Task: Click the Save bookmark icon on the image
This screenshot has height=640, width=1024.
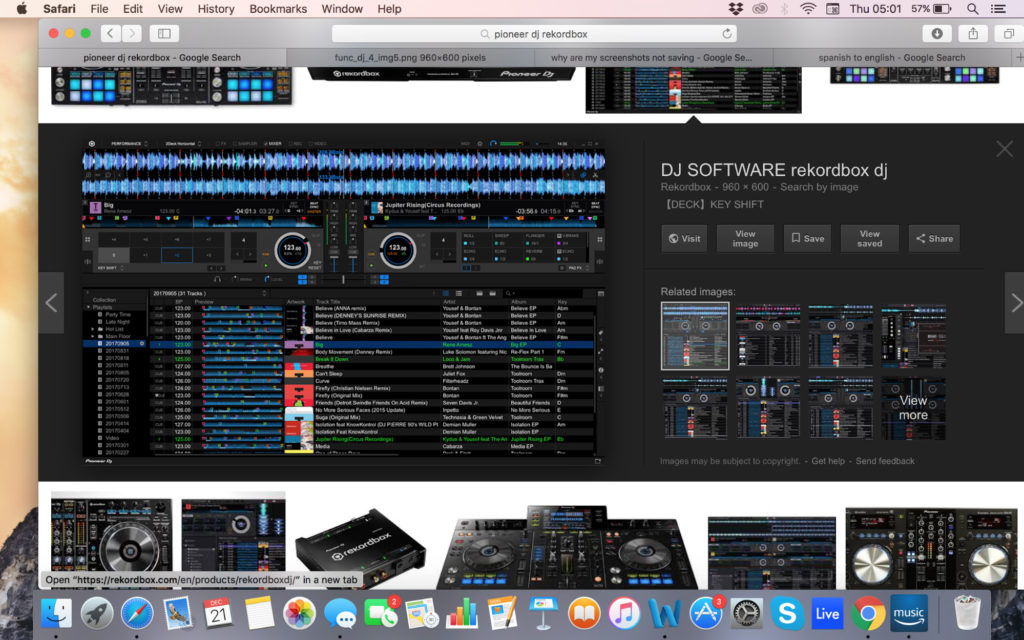Action: (x=806, y=238)
